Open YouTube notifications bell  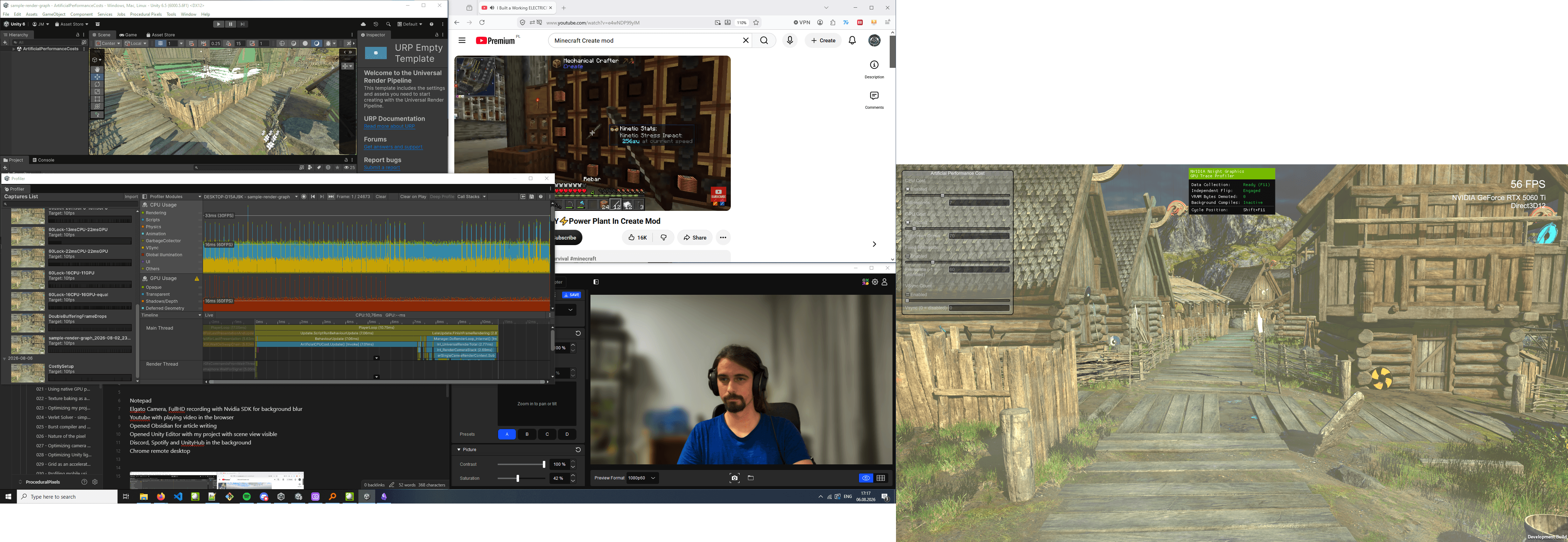click(852, 40)
